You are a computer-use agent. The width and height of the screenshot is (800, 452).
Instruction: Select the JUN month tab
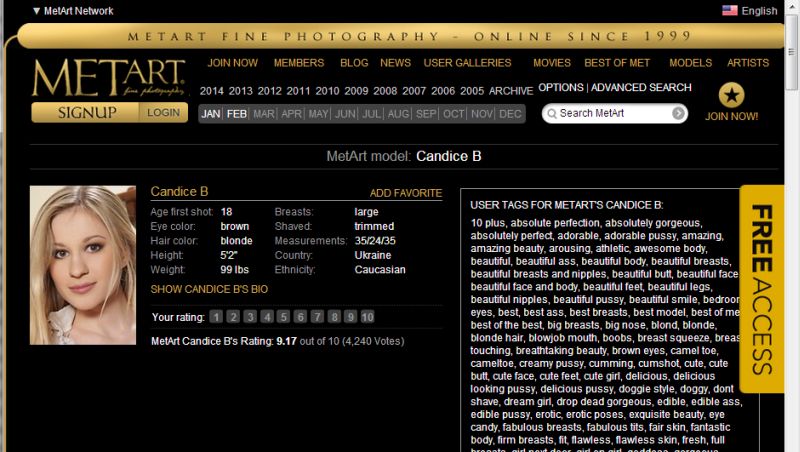coord(345,114)
